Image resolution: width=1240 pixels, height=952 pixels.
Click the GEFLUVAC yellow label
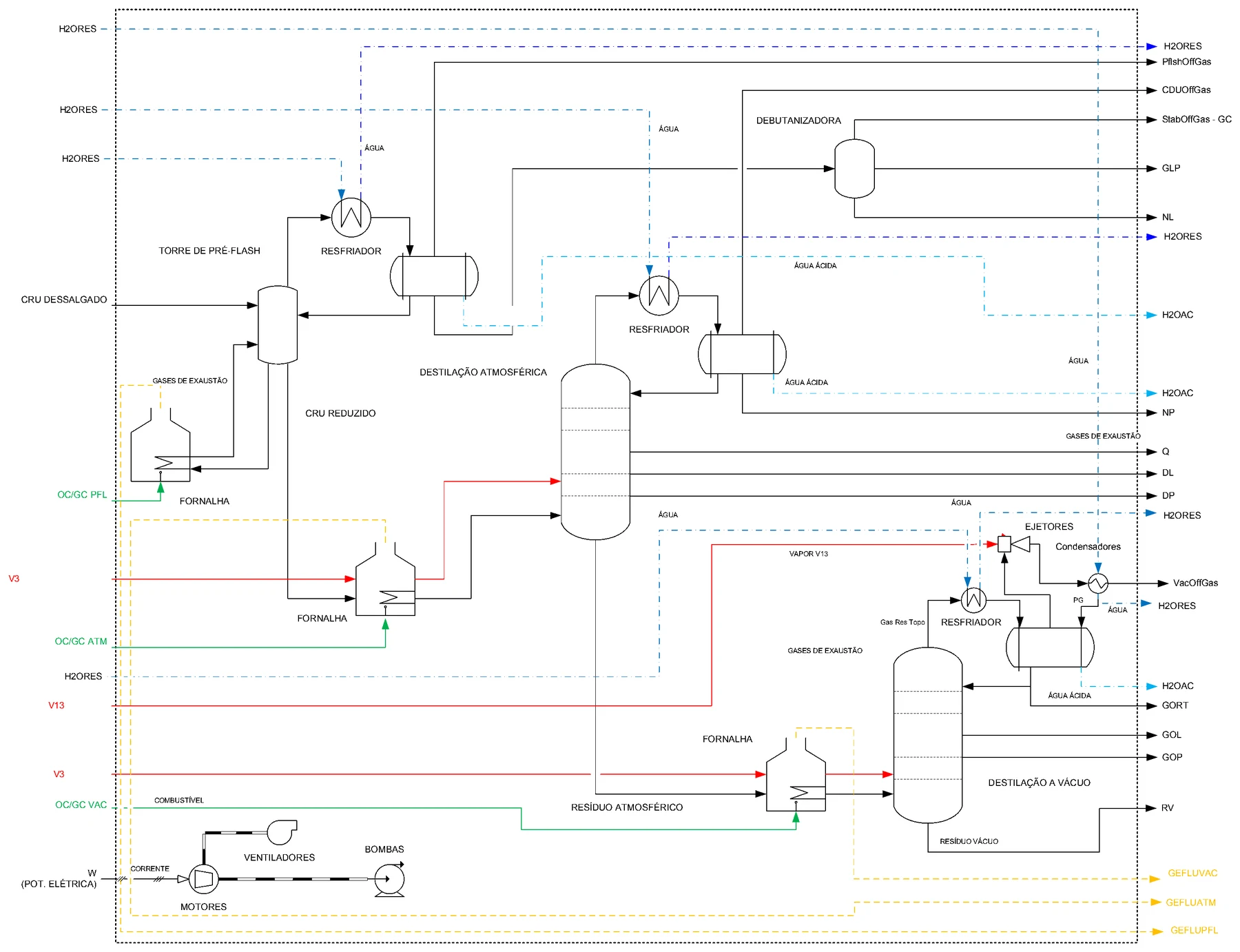(x=1192, y=873)
